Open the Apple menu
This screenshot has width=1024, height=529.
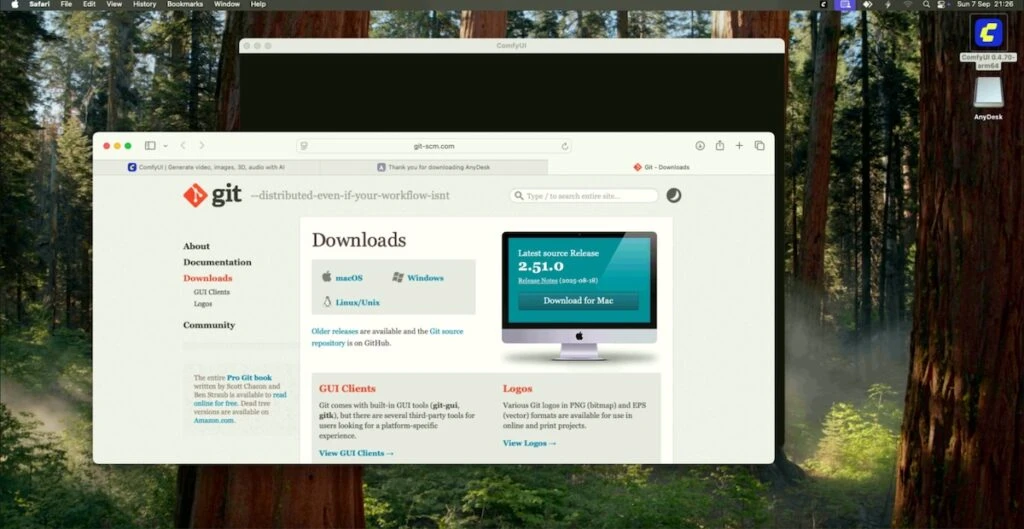point(14,4)
